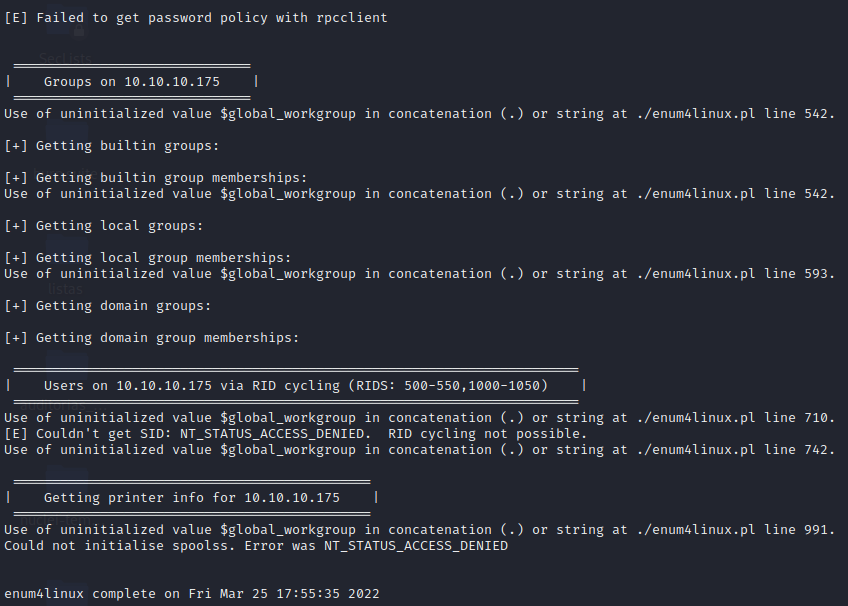Screen dimensions: 848x606
Task: Click the warning ending in "line 593."
Action: pyautogui.click(x=418, y=274)
